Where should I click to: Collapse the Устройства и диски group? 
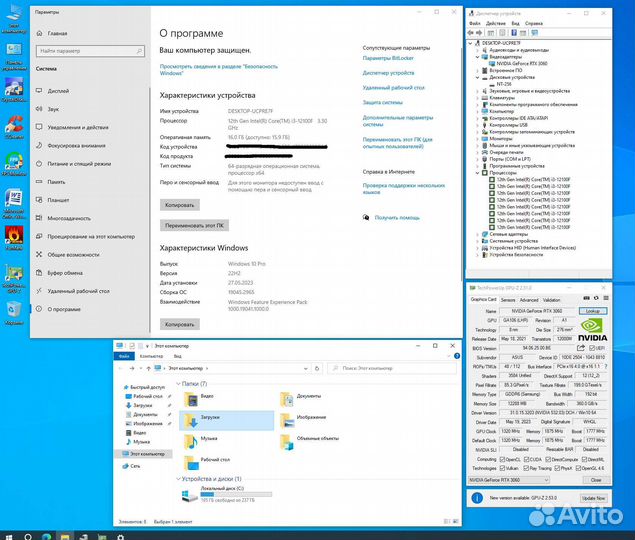click(x=178, y=478)
